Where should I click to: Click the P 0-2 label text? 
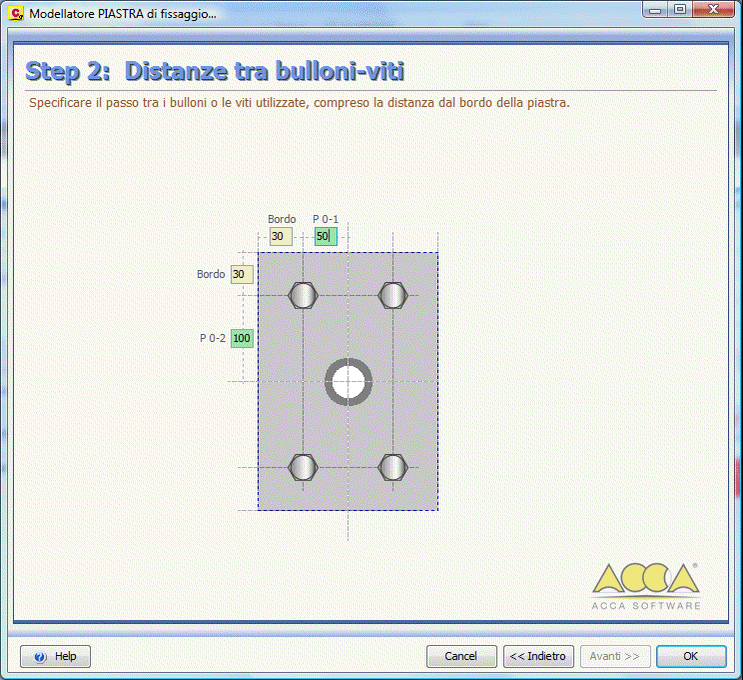(212, 338)
